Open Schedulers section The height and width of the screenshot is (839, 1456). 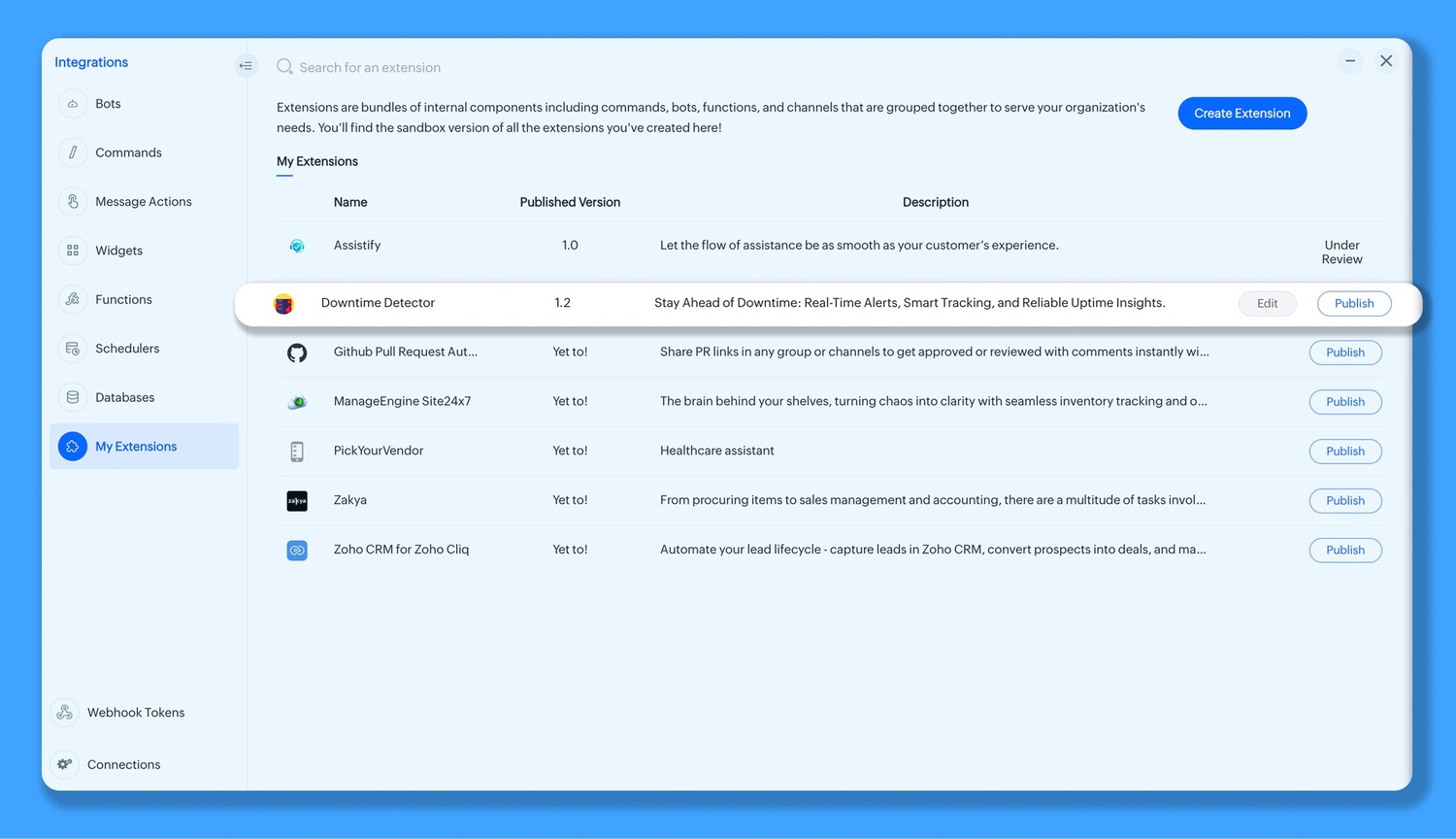(127, 349)
